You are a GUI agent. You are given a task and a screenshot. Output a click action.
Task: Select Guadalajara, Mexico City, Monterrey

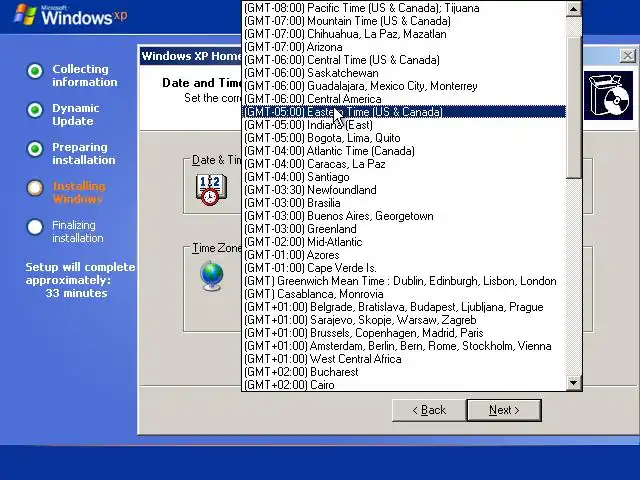404,86
